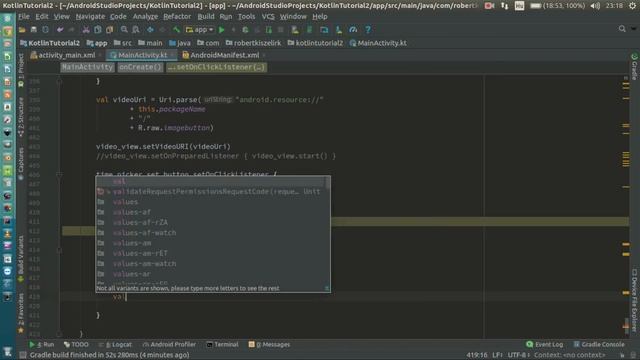The image size is (640, 360).
Task: Open the Terminal tool window
Action: click(222, 345)
